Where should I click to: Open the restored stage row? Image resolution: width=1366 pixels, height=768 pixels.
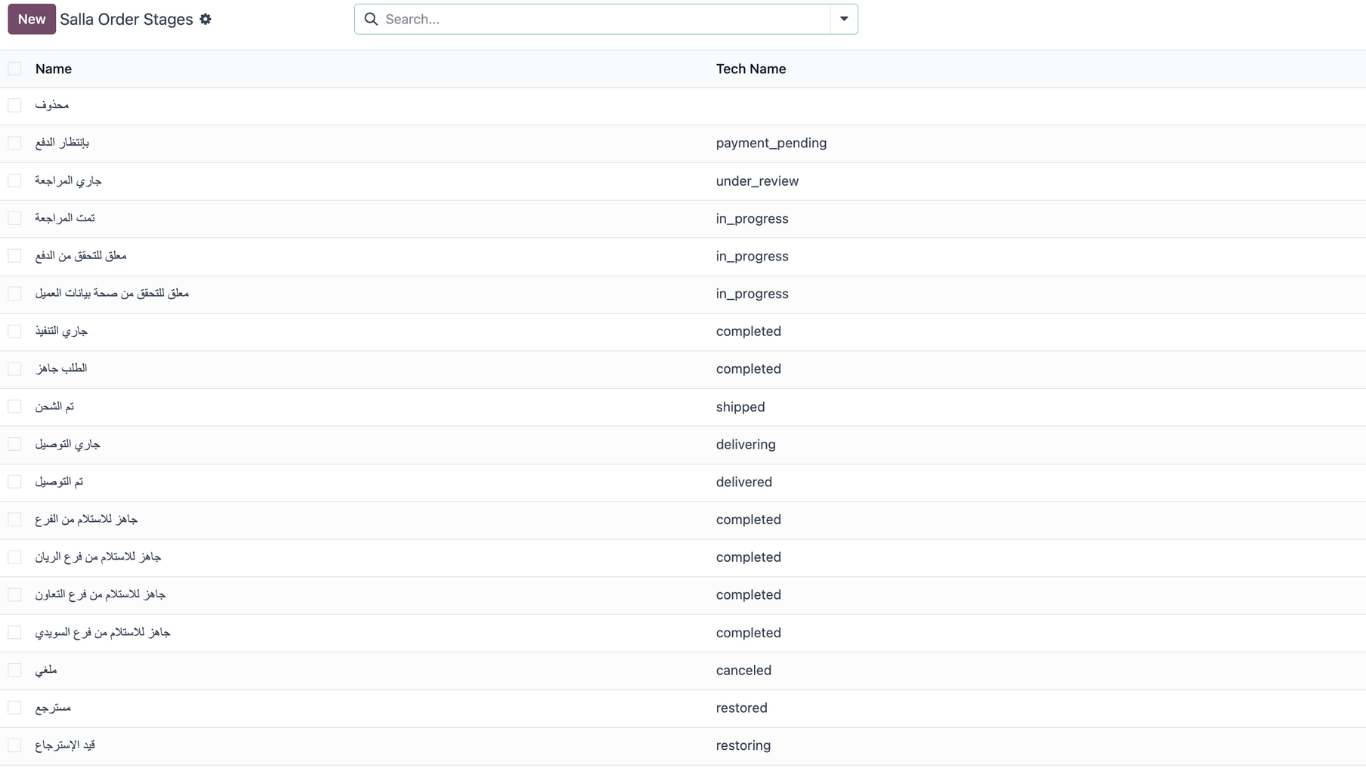pos(741,708)
